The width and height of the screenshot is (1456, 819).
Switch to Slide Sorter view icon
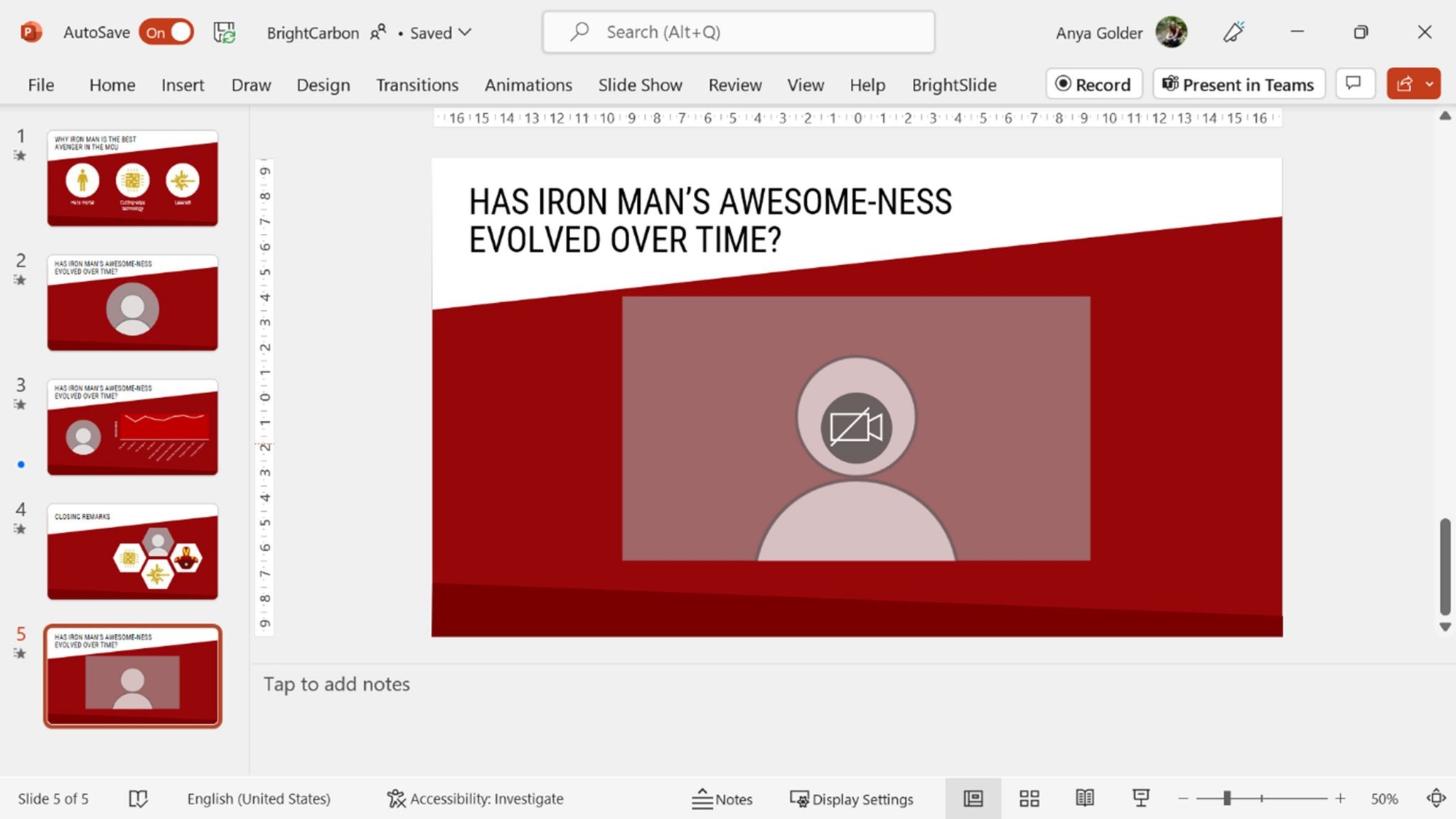(x=1029, y=798)
